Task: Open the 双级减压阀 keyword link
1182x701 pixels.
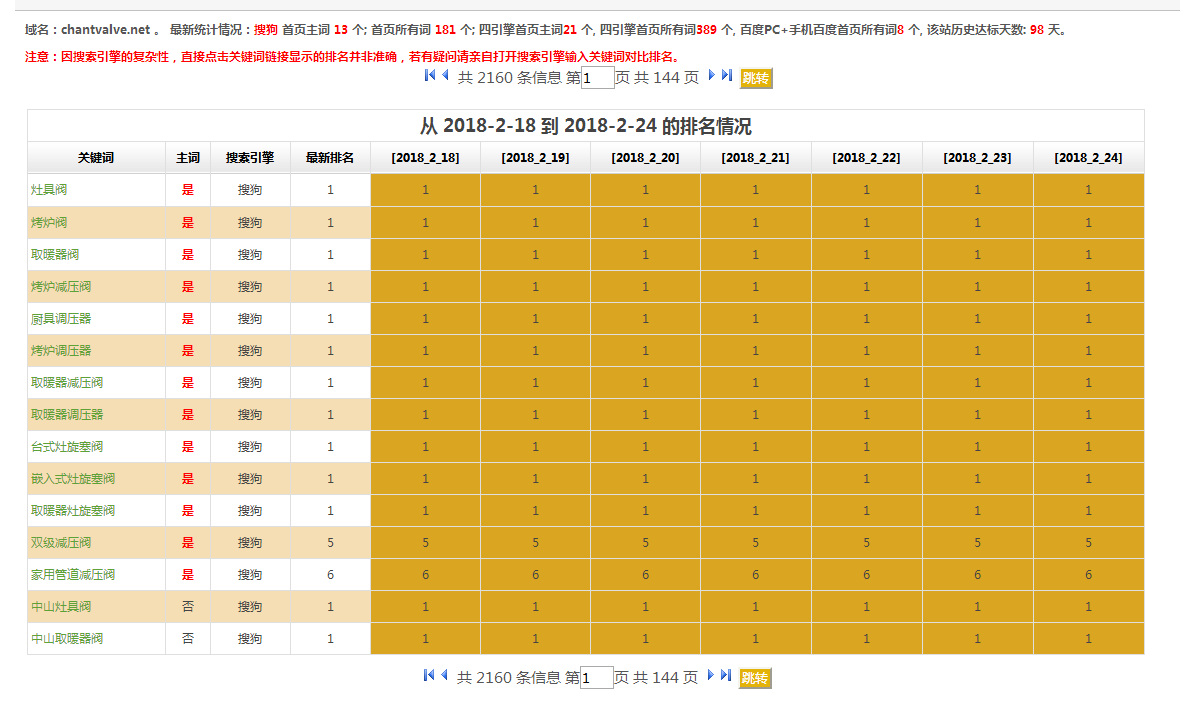Action: click(61, 543)
